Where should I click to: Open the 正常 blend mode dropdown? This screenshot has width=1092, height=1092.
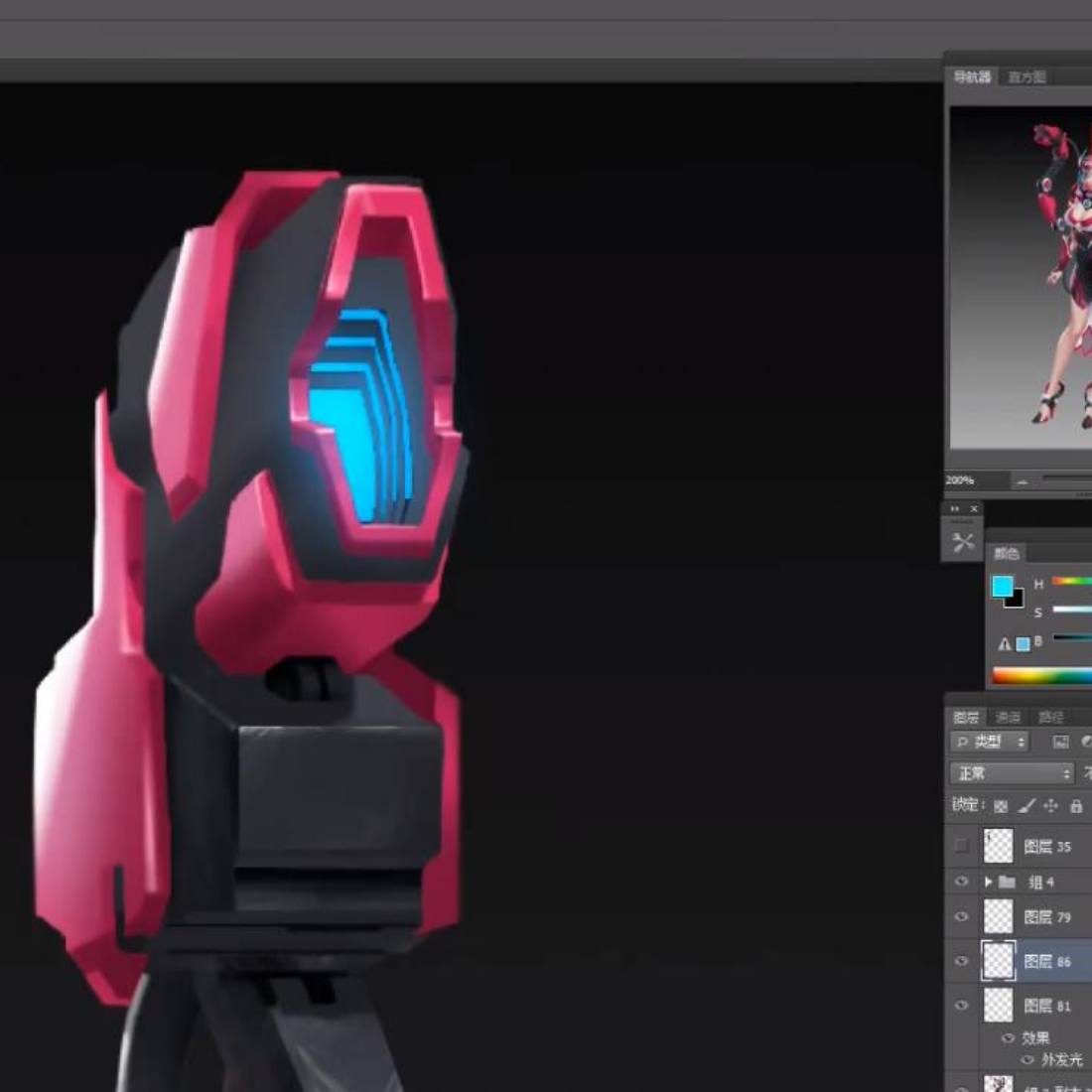1012,773
